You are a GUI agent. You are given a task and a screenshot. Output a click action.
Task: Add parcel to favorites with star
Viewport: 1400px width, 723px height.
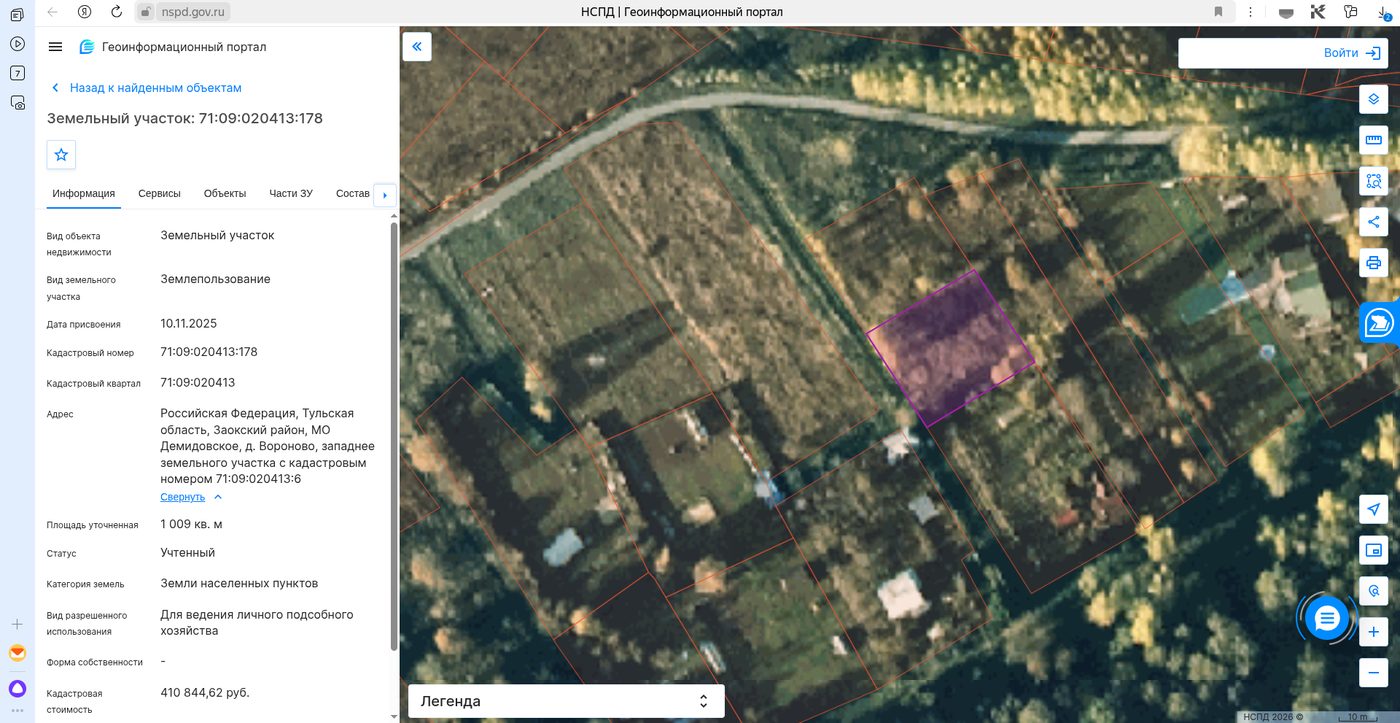(61, 155)
